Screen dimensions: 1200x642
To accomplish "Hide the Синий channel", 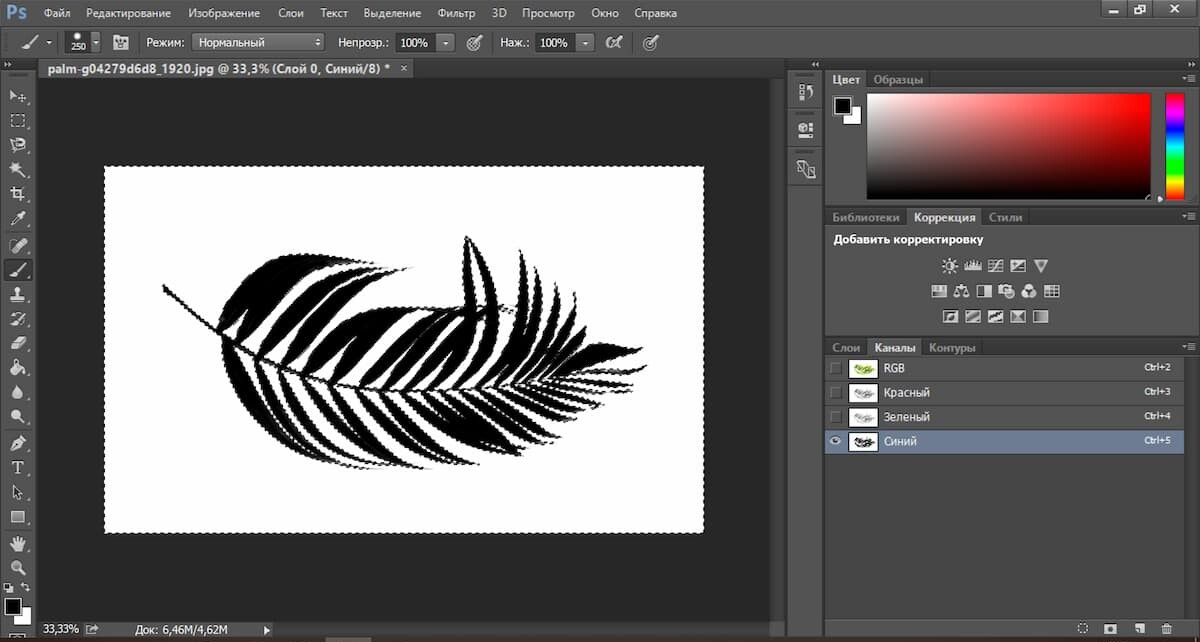I will pos(836,441).
